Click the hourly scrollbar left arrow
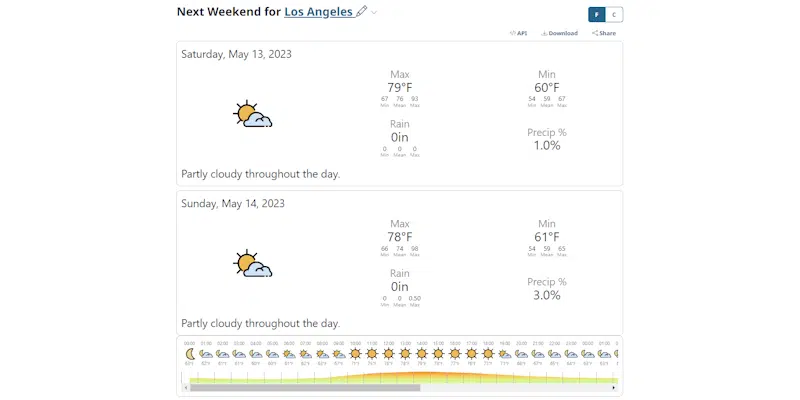Viewport: 800px width, 400px height. 185,388
